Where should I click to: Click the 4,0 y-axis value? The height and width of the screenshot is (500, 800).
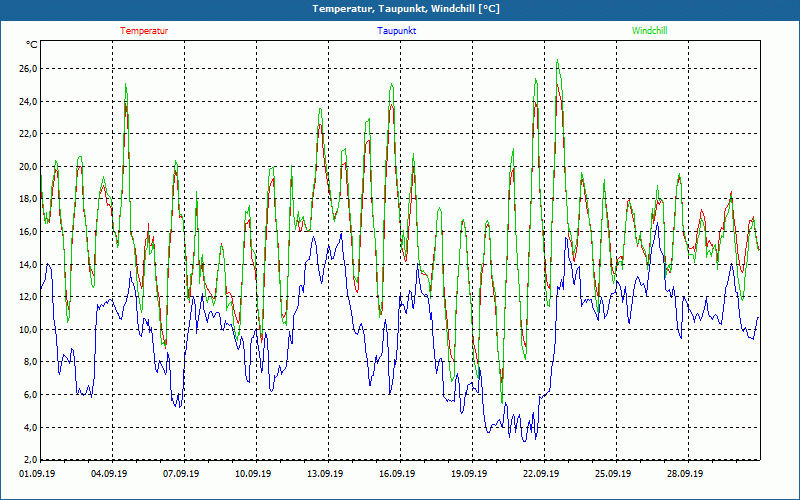click(x=31, y=427)
